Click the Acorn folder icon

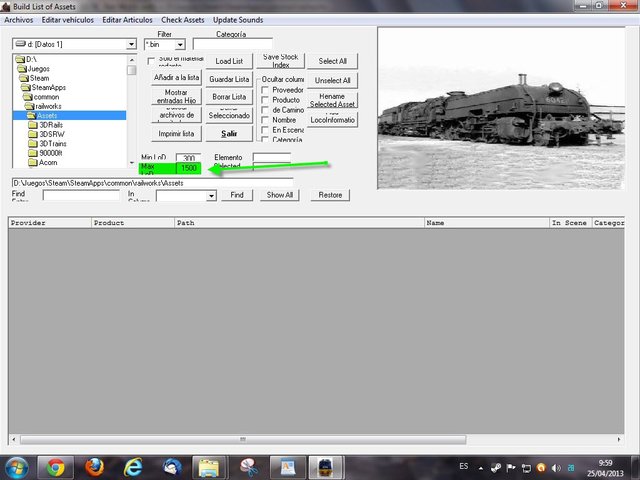[x=33, y=161]
